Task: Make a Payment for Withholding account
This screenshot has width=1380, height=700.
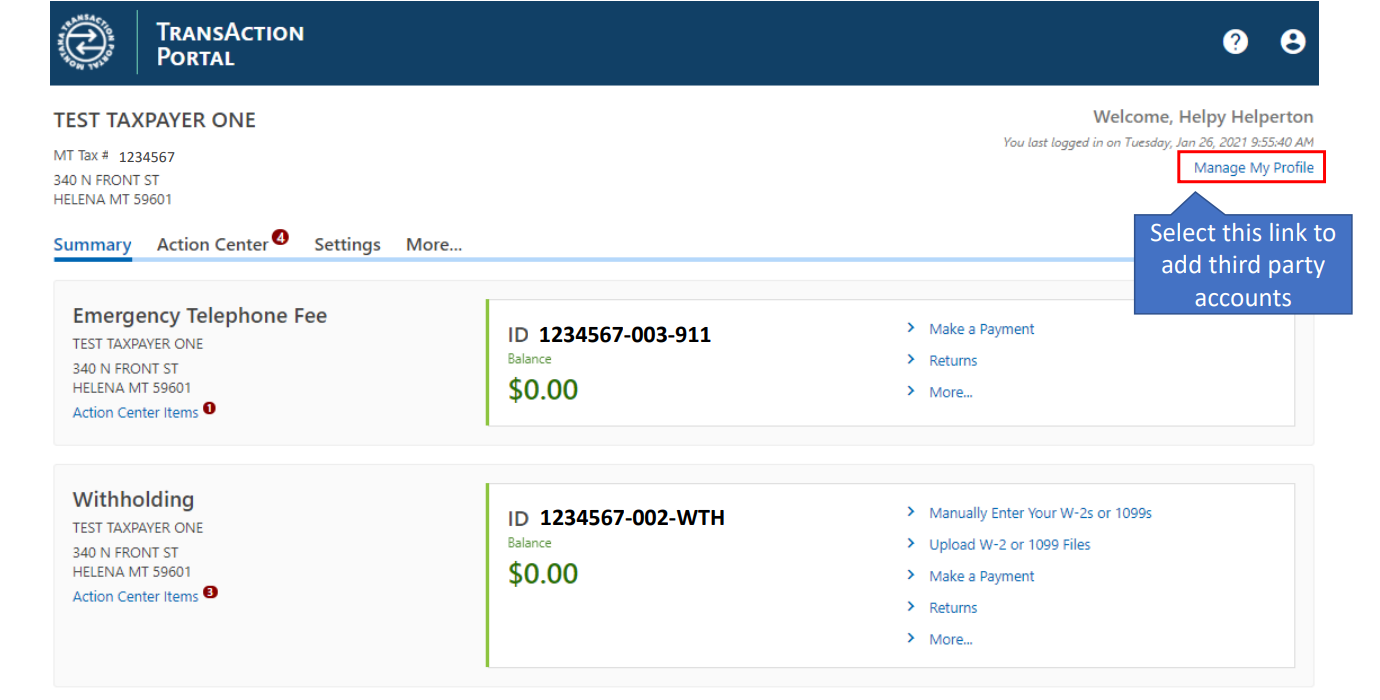Action: 981,577
